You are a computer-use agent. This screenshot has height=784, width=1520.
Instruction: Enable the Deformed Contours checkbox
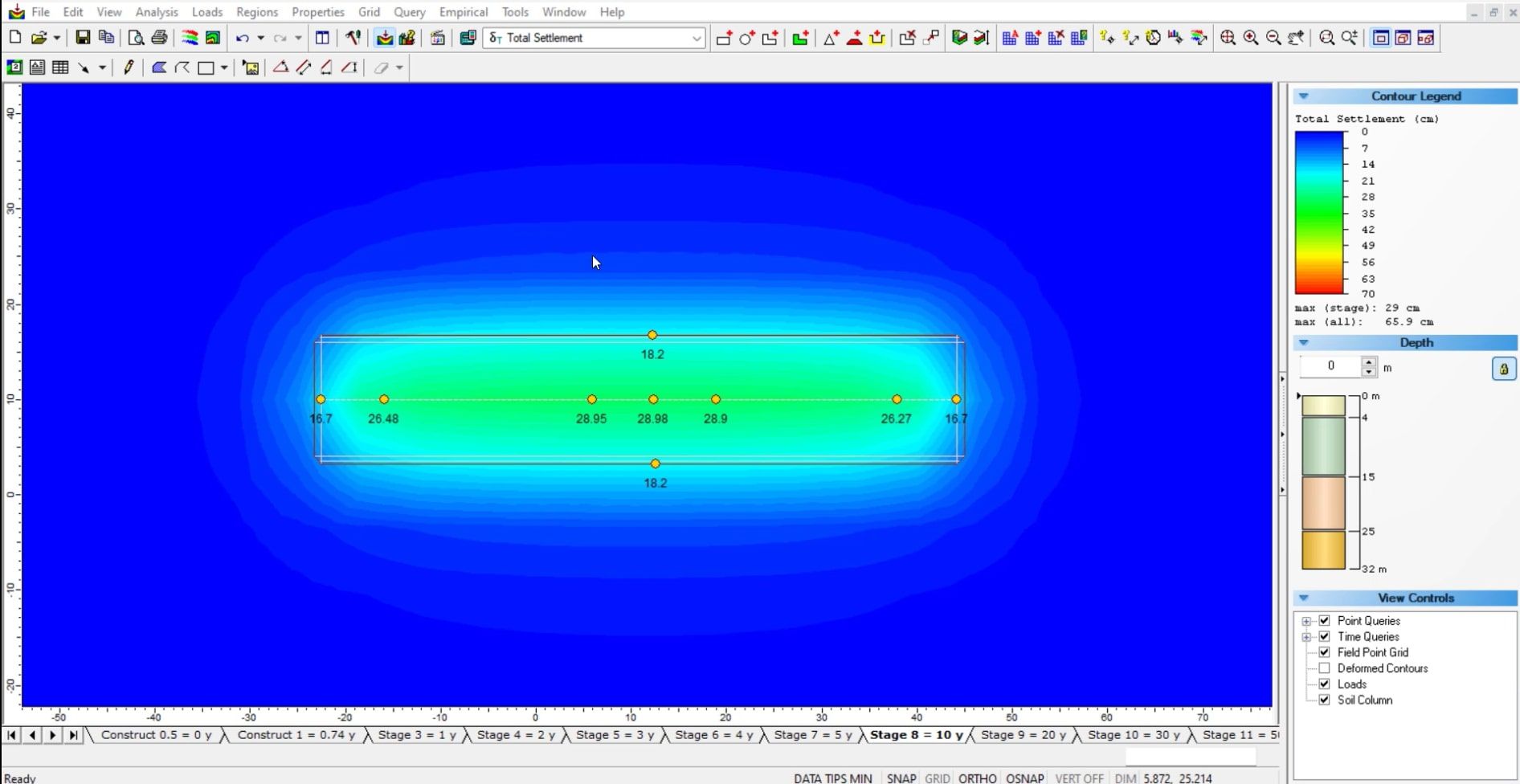tap(1325, 668)
